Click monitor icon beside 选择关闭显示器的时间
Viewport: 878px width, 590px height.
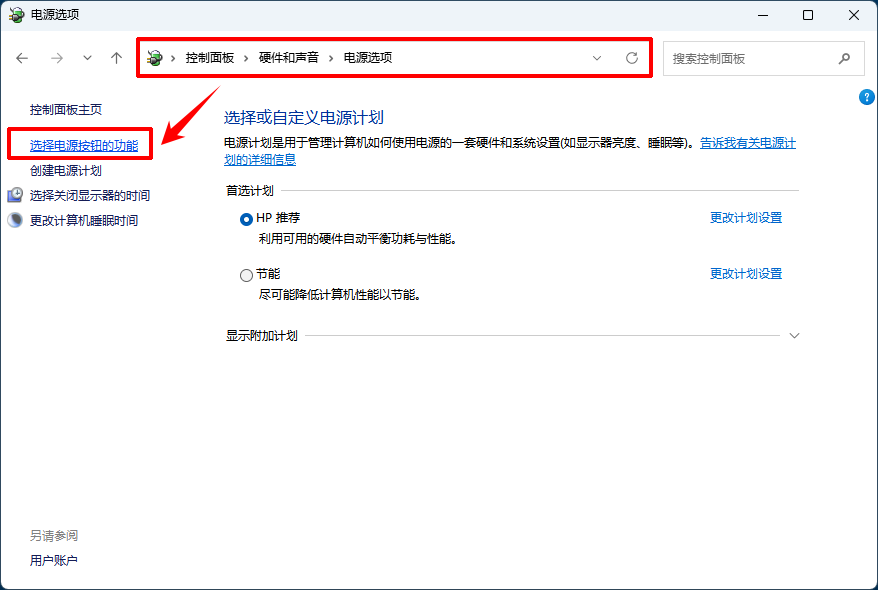point(15,195)
